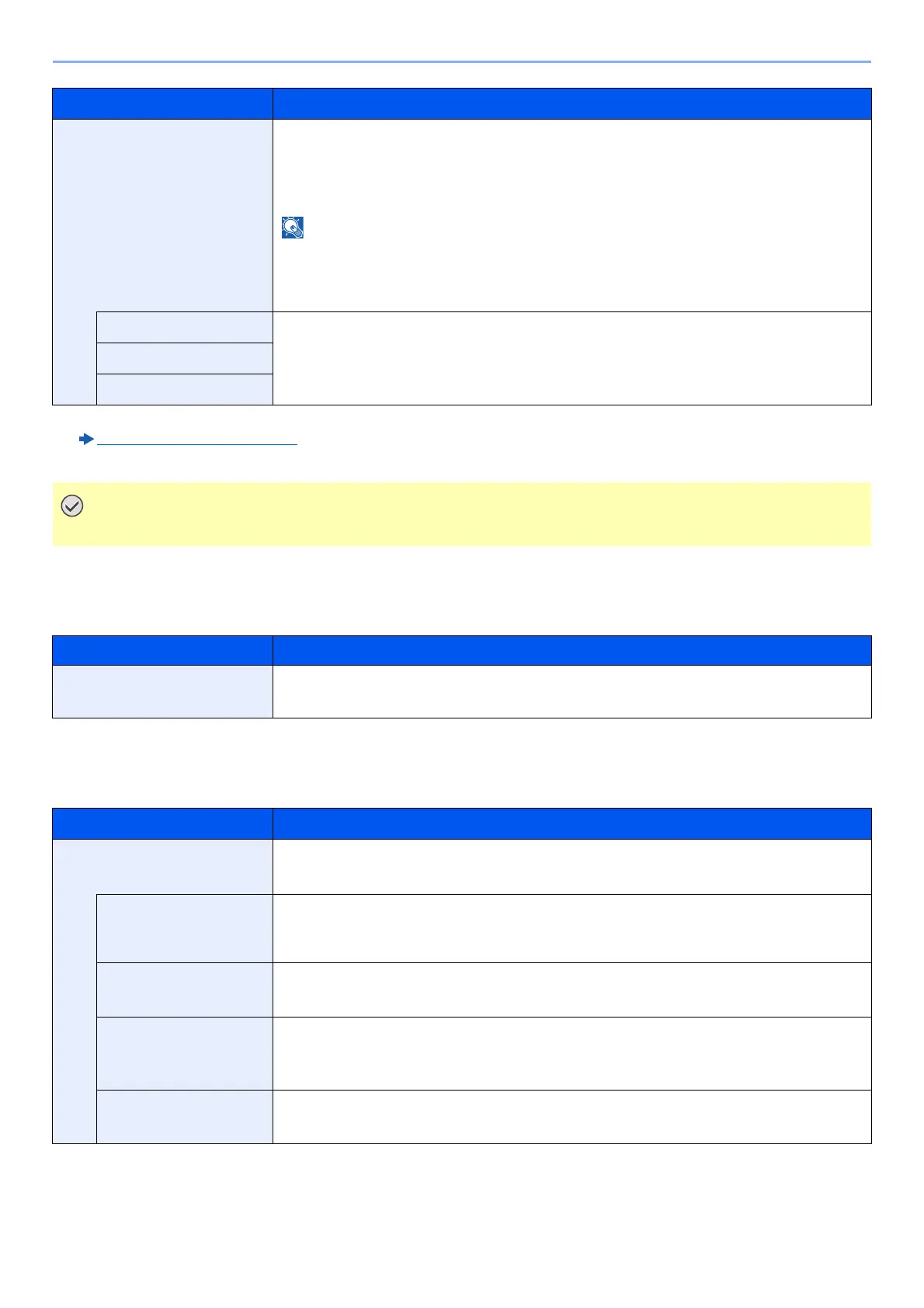
Task: Click the second indented sub-item cell in top table
Action: point(184,358)
